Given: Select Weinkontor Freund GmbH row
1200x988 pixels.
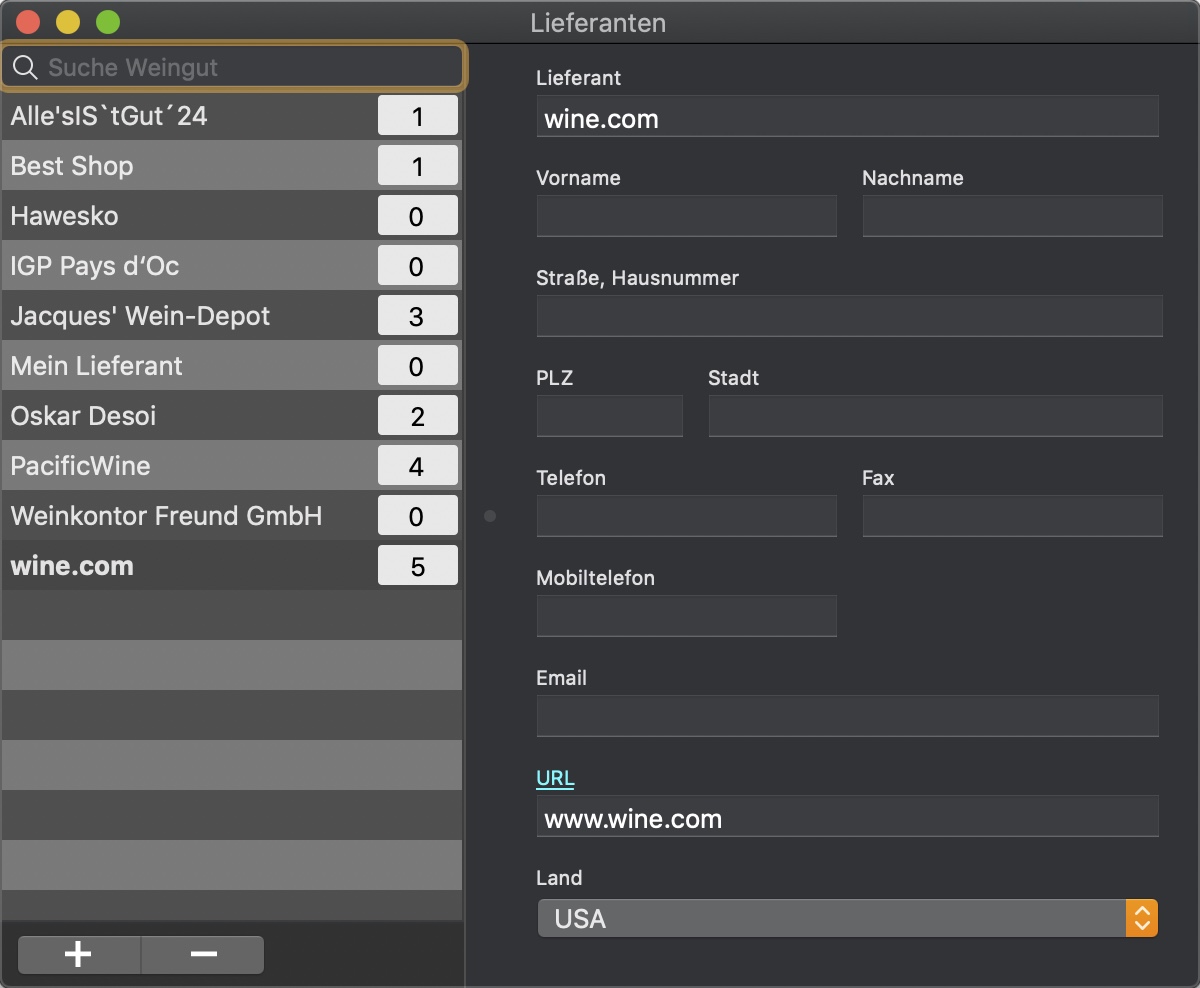Looking at the screenshot, I should [232, 516].
